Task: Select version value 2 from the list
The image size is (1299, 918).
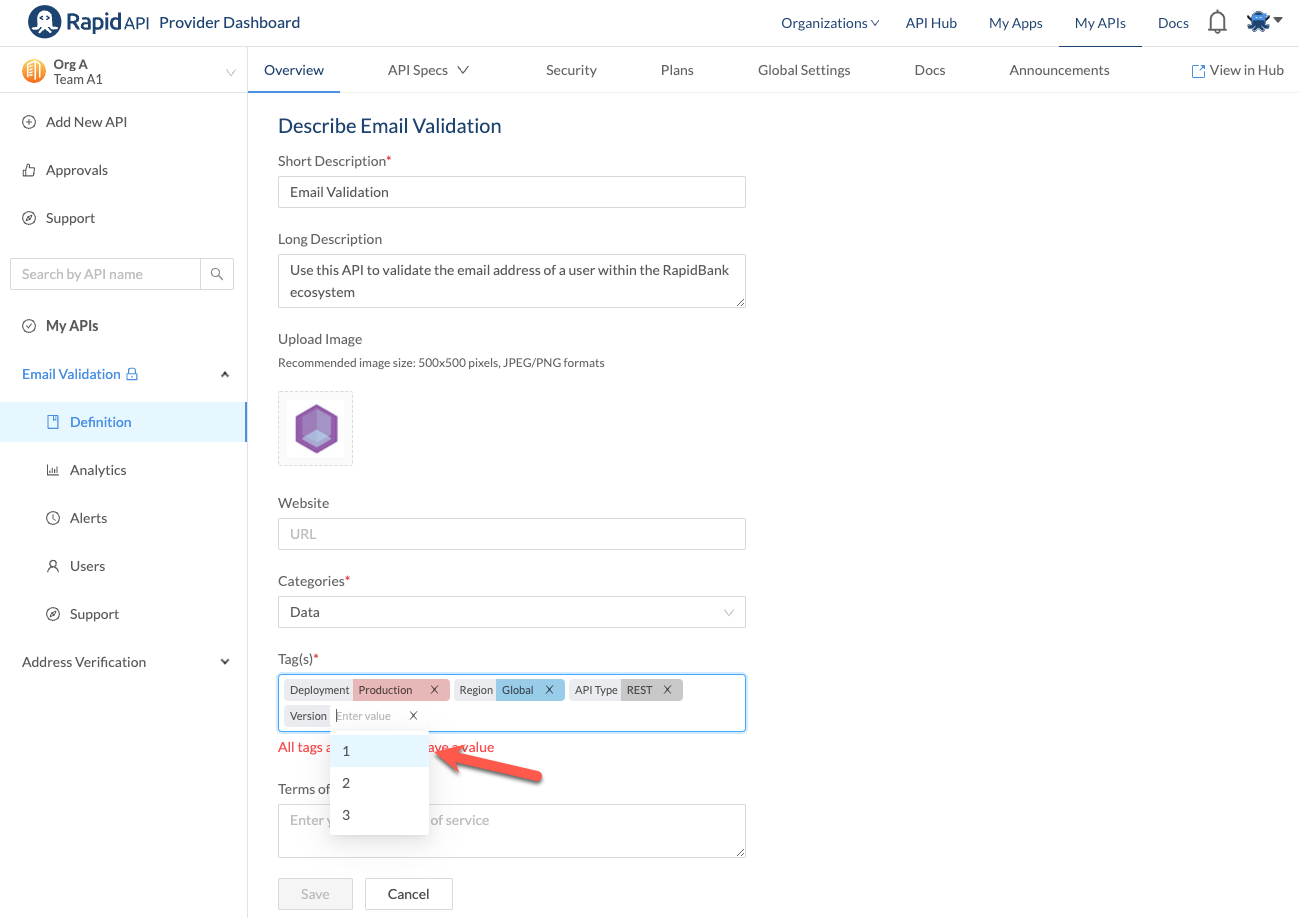Action: [x=380, y=783]
